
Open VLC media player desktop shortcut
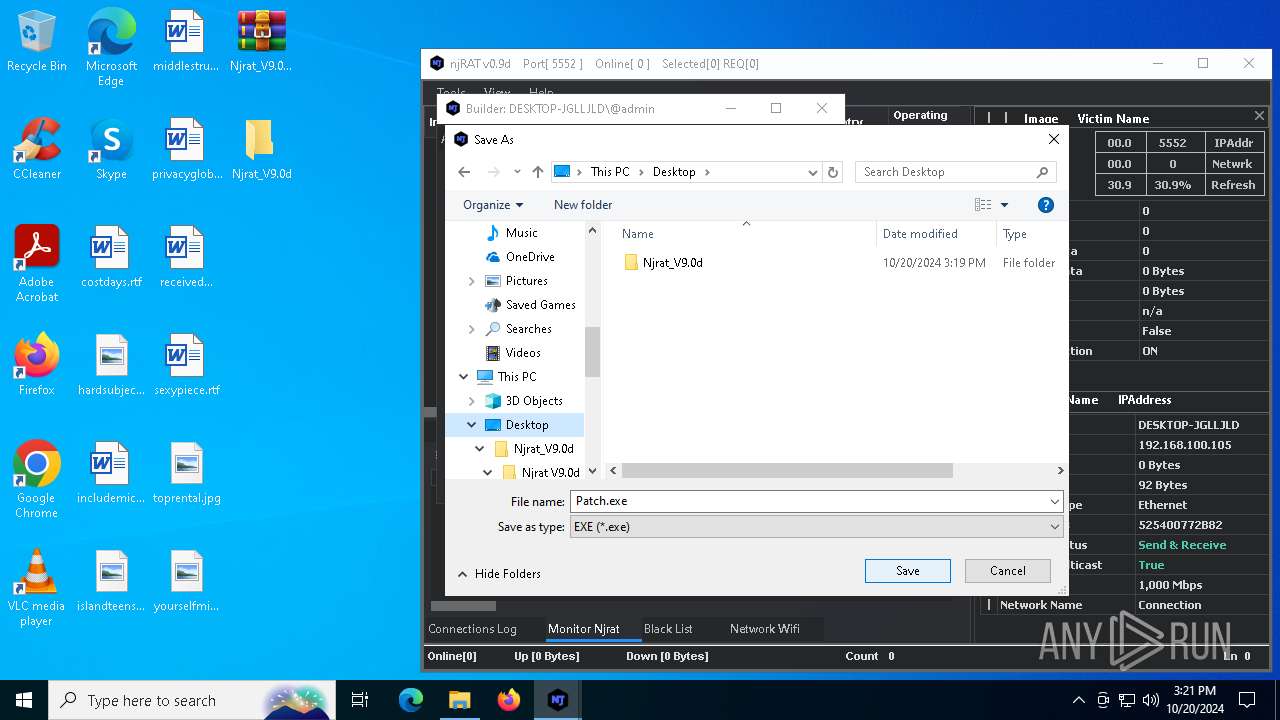coord(37,587)
